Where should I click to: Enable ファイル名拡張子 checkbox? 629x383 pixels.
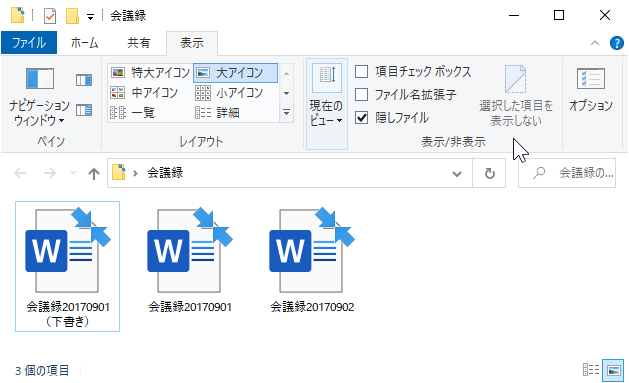[361, 95]
